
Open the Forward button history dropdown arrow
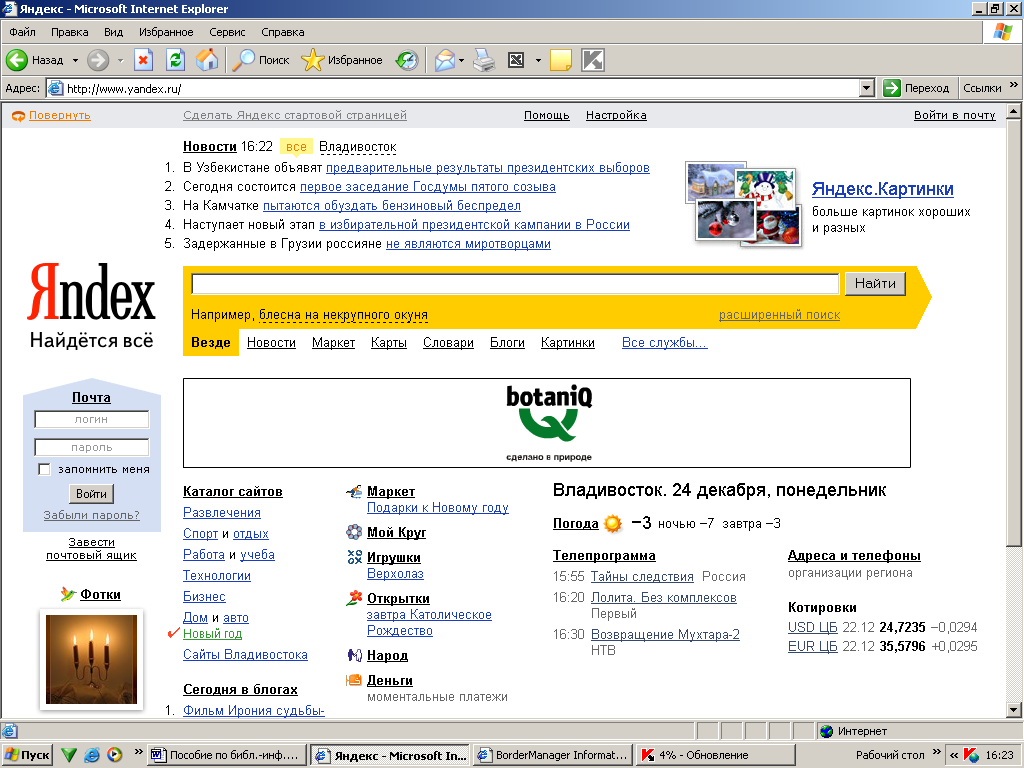(120, 60)
